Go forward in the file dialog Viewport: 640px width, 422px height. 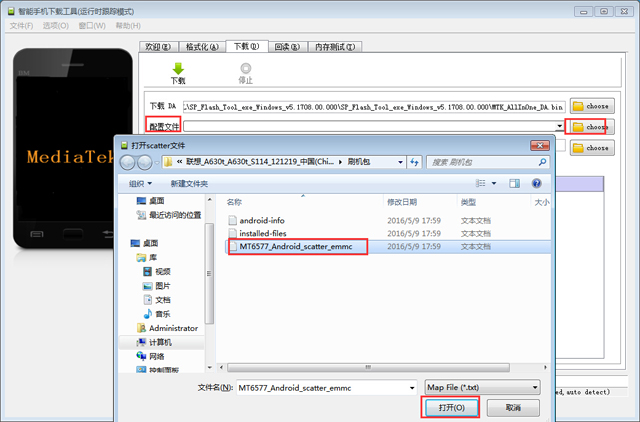pos(144,162)
